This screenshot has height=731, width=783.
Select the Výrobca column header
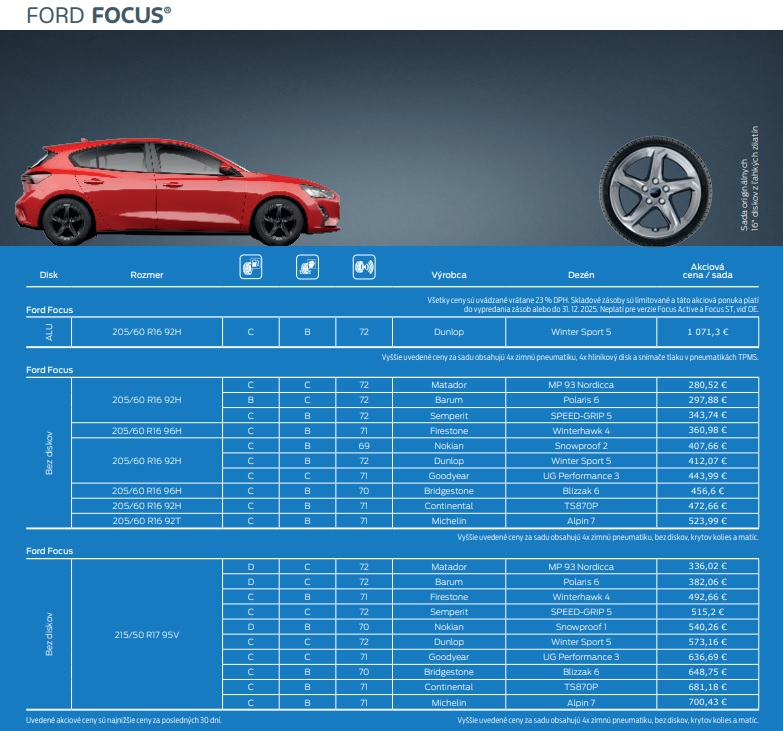point(449,275)
